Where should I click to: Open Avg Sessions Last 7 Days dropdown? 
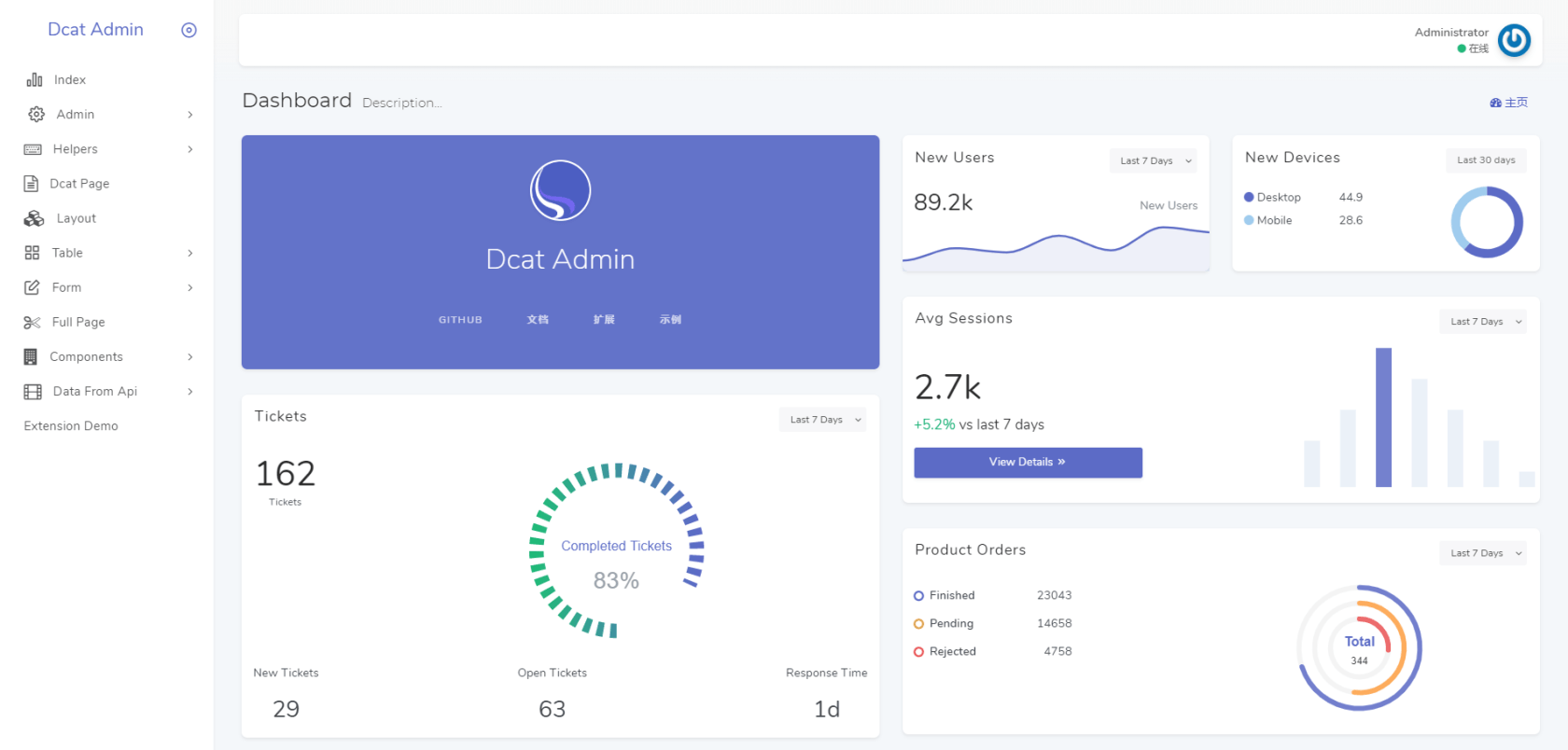coord(1483,322)
